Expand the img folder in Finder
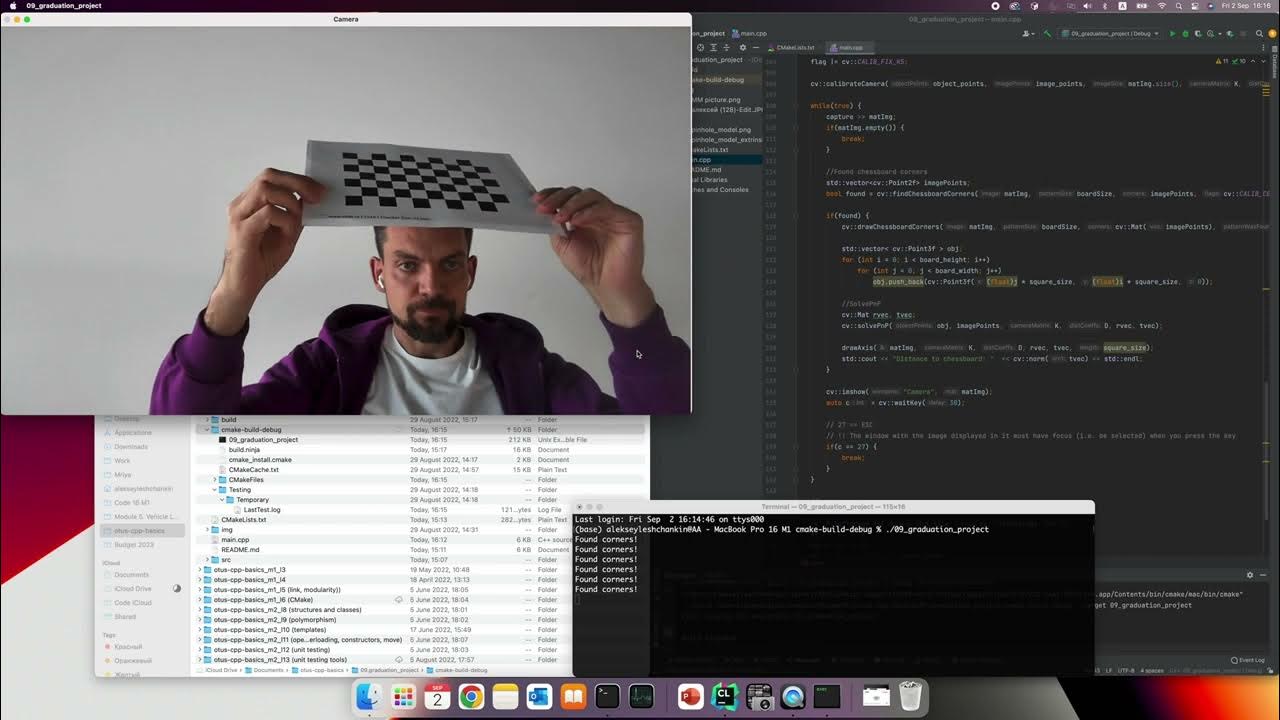Screen dimensions: 1280x720 pos(207,530)
